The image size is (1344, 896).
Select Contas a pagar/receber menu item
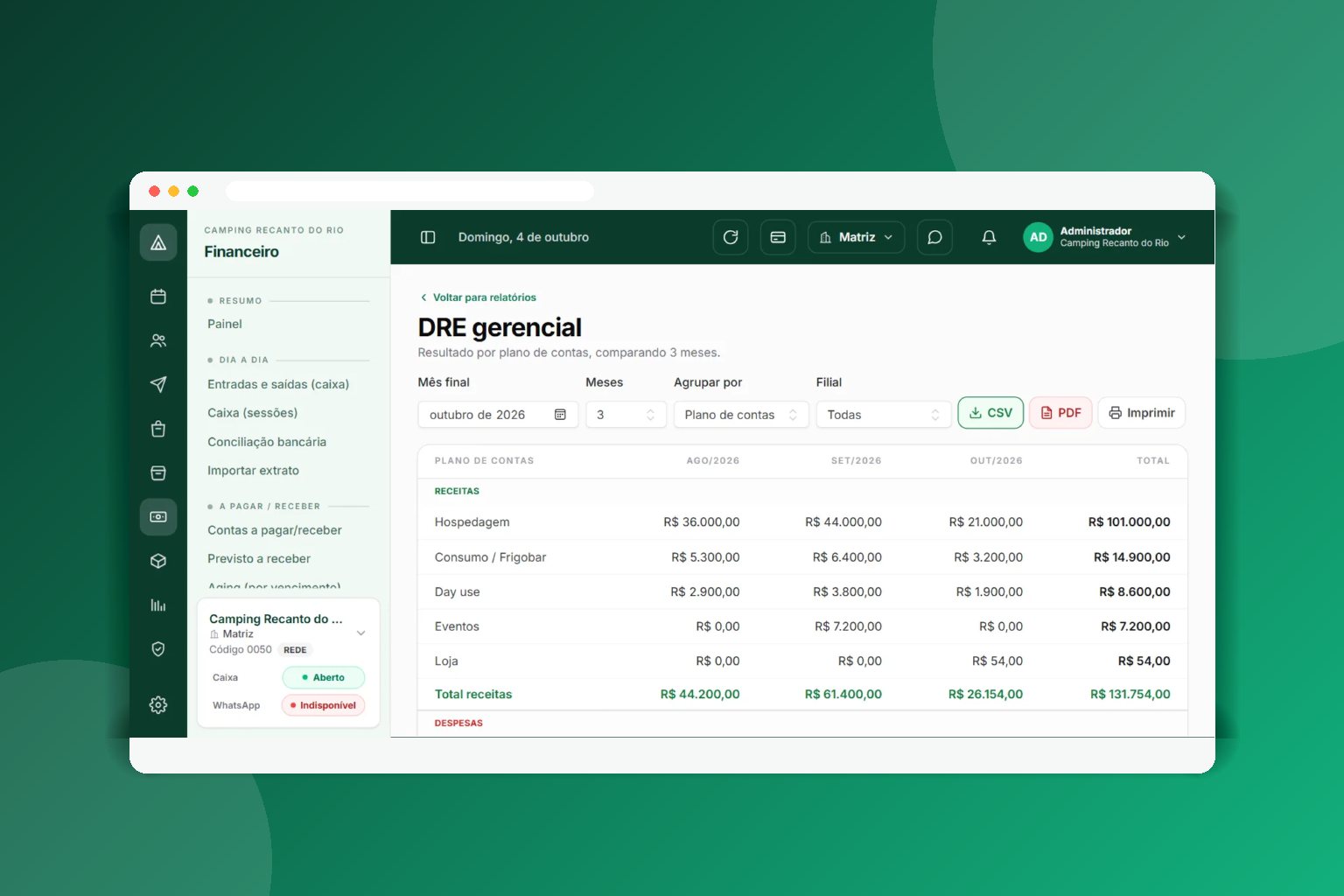[x=275, y=530]
